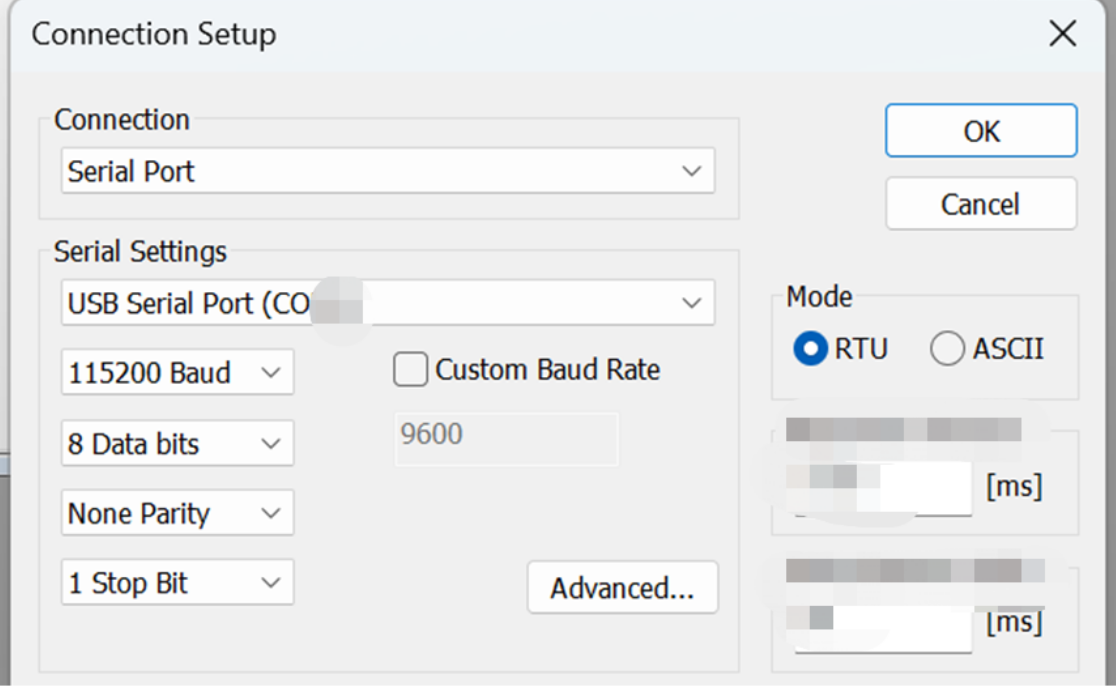Screen dimensions: 1116x687
Task: Confirm settings with the OK button
Action: (981, 131)
